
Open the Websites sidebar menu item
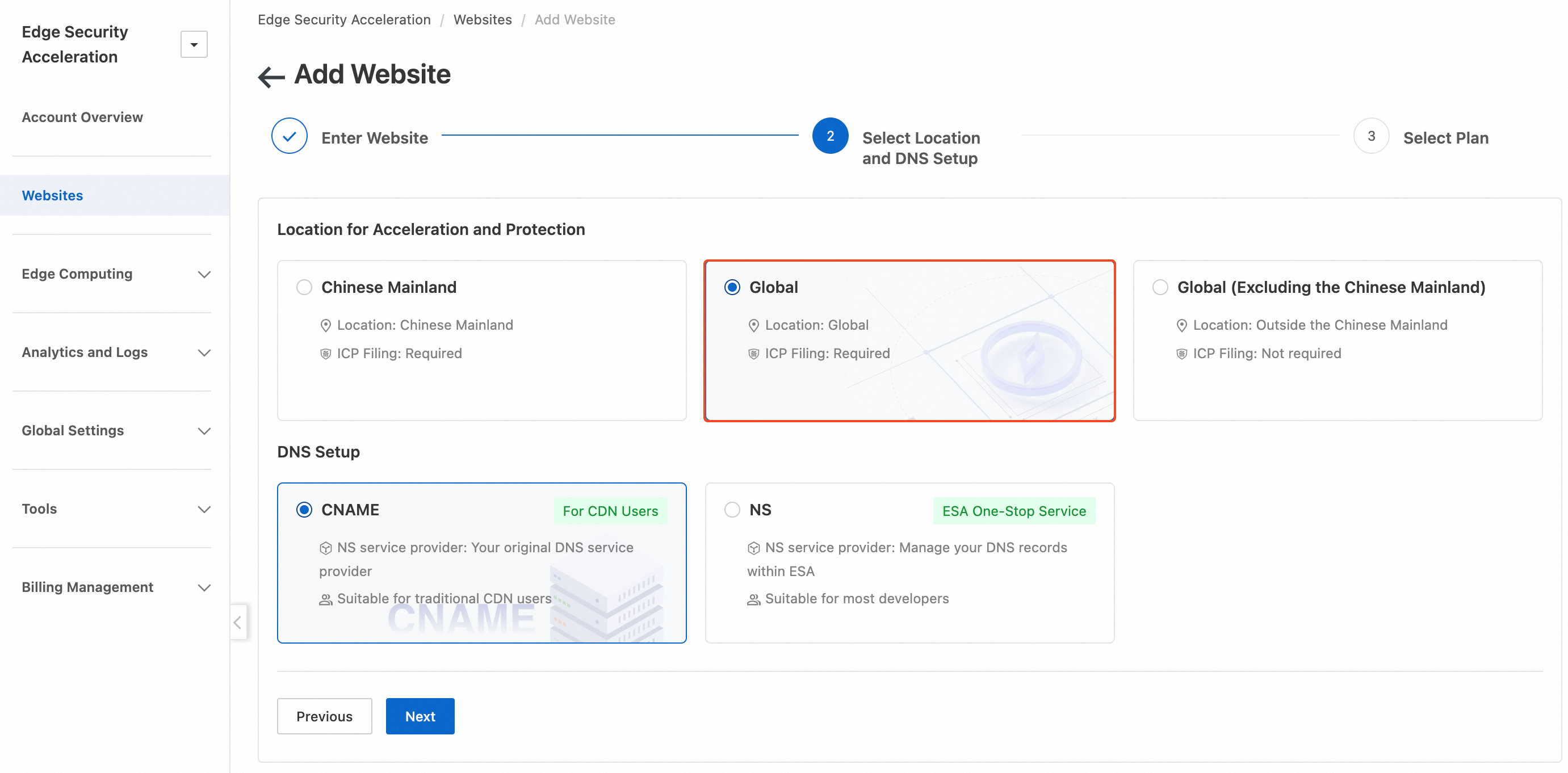coord(52,195)
